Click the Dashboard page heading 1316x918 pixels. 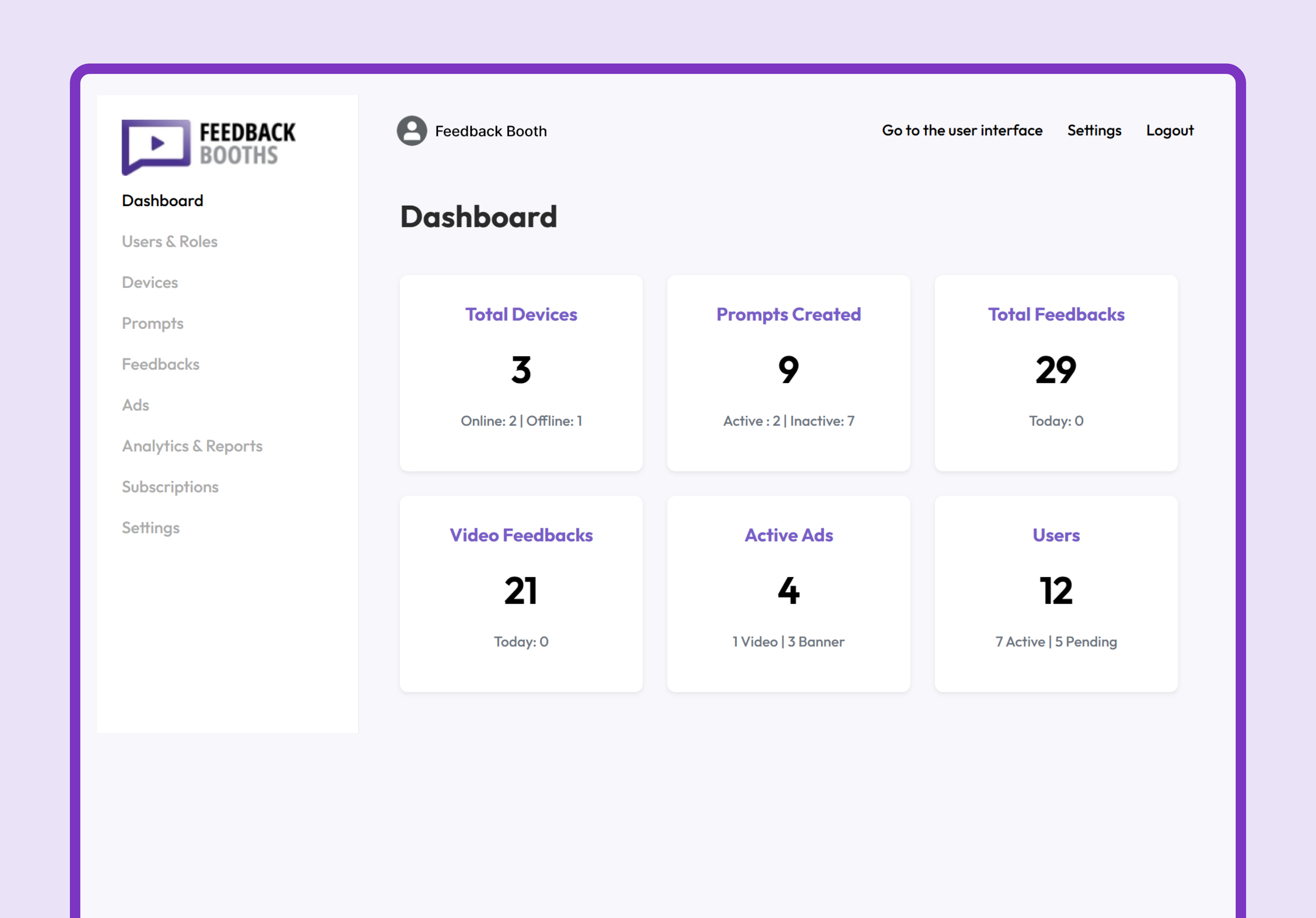click(x=479, y=217)
